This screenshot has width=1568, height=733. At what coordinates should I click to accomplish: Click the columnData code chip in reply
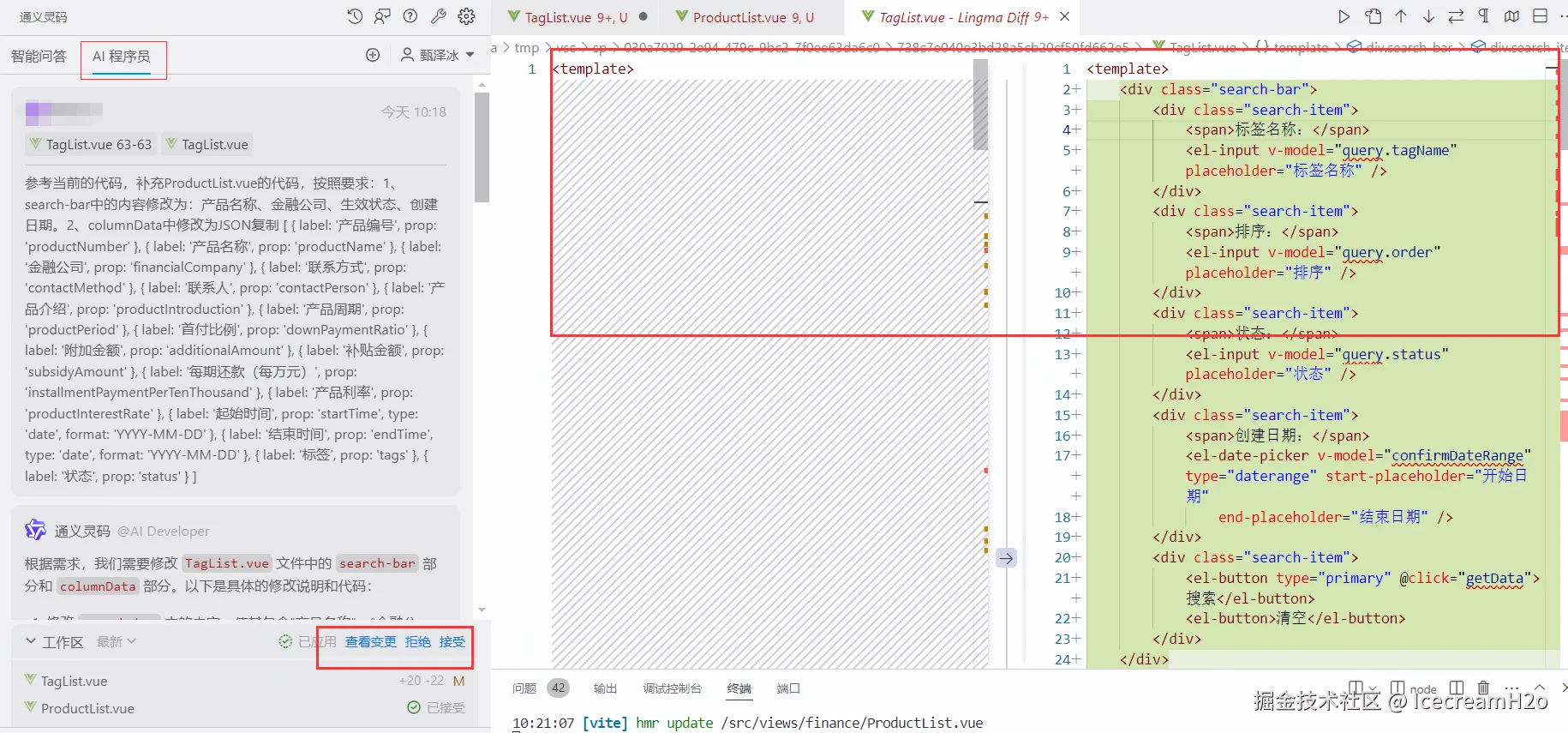pyautogui.click(x=98, y=586)
